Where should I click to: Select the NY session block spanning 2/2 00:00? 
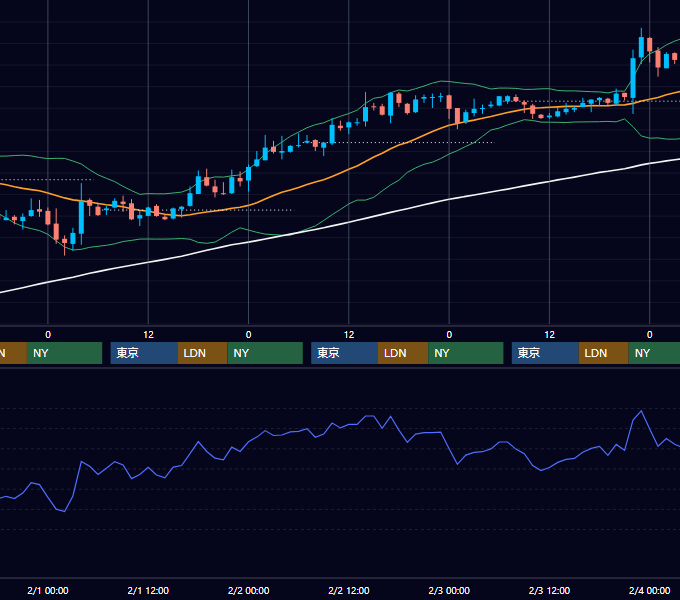tap(265, 353)
